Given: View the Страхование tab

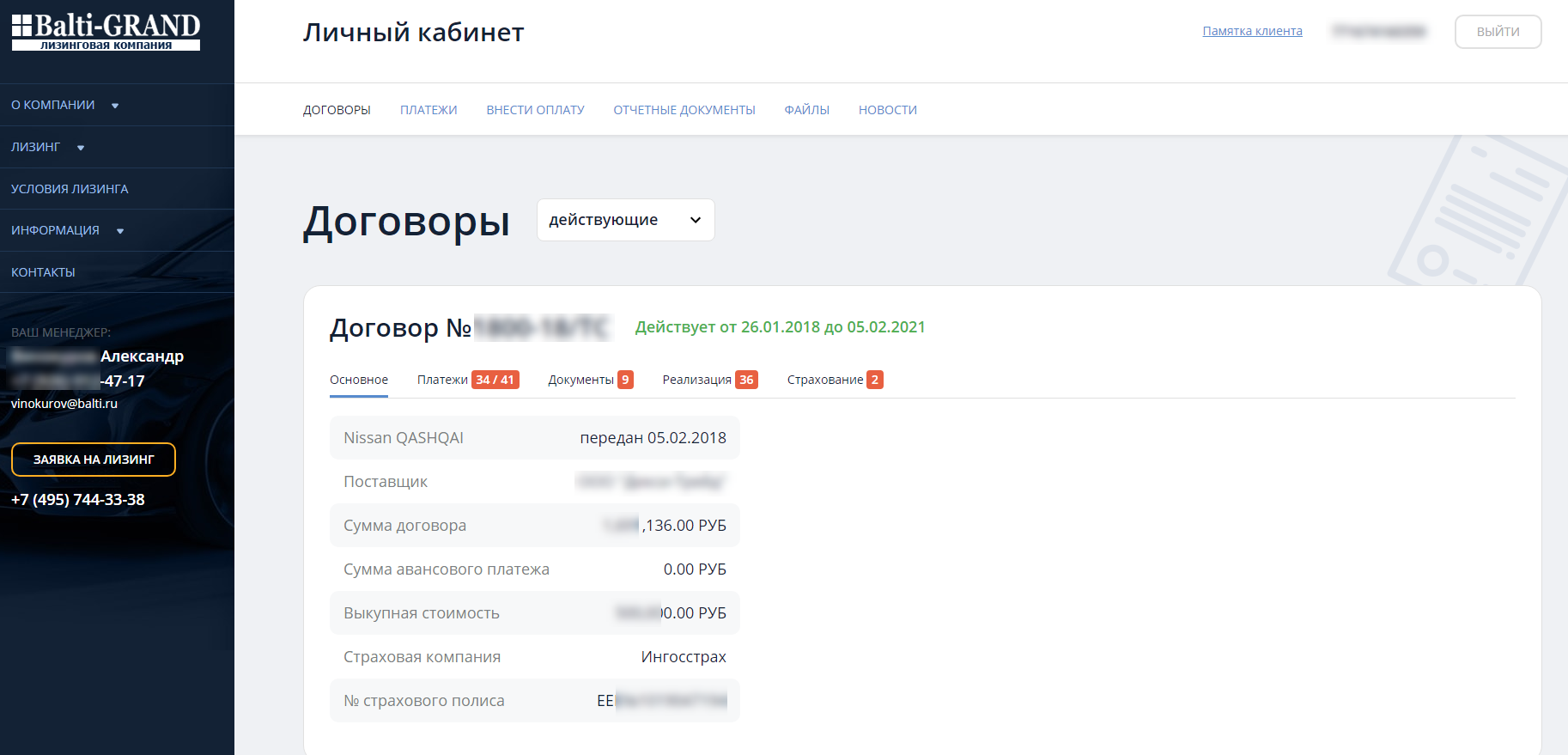Looking at the screenshot, I should pos(834,380).
